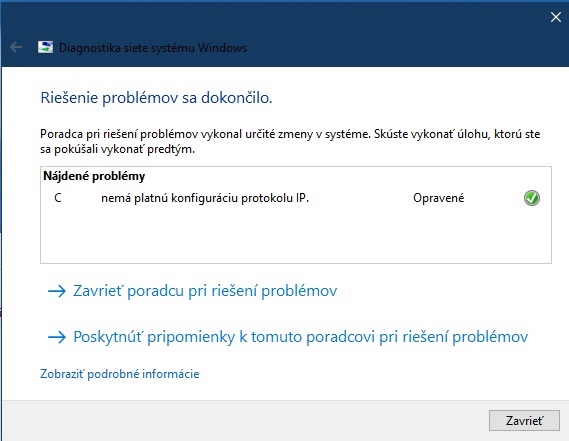The image size is (569, 441).
Task: Click the Zavrieť button
Action: pos(524,421)
